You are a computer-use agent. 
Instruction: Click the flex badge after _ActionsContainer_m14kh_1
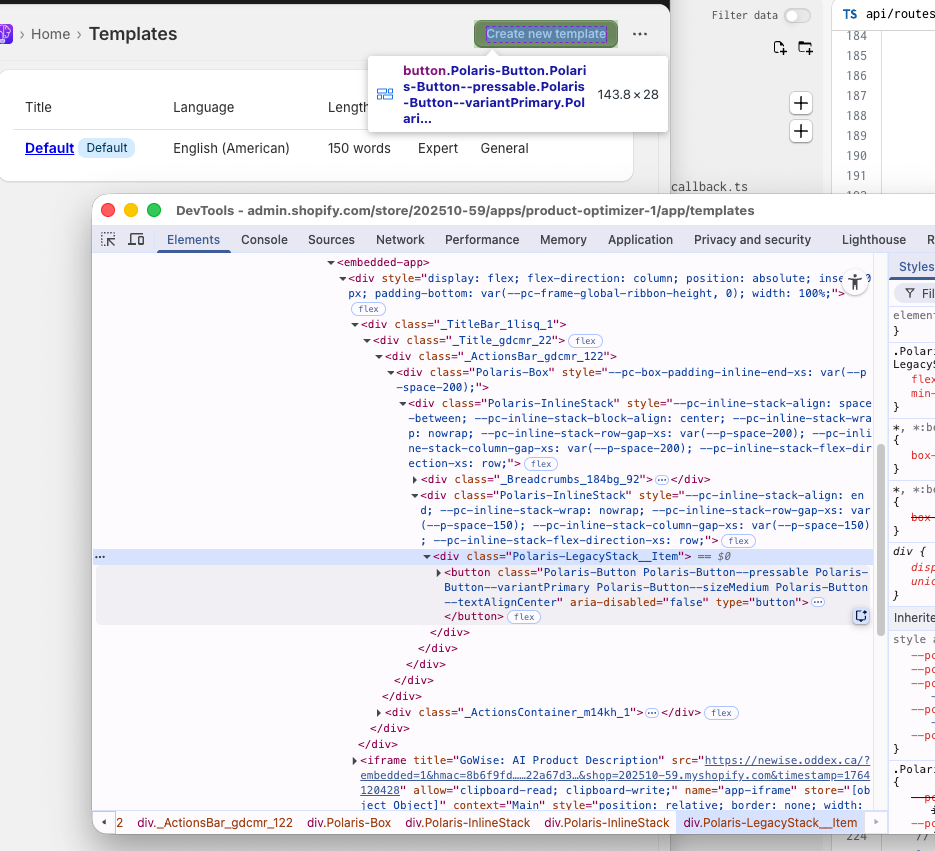(721, 713)
